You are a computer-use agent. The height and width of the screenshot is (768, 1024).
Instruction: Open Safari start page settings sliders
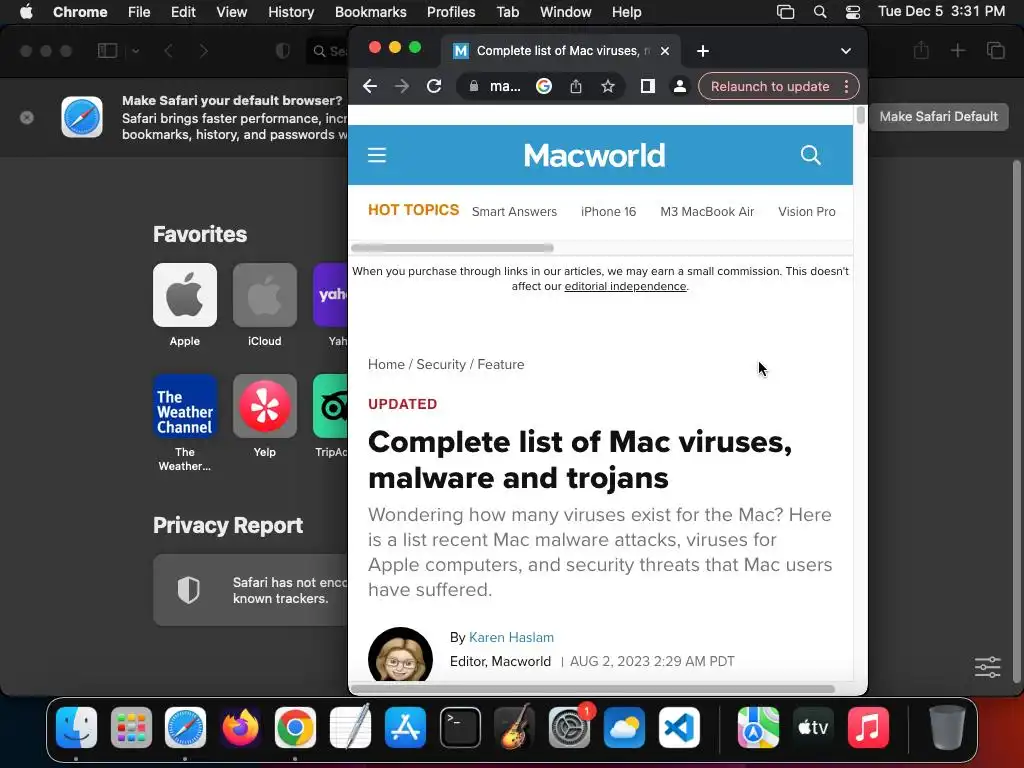click(987, 667)
